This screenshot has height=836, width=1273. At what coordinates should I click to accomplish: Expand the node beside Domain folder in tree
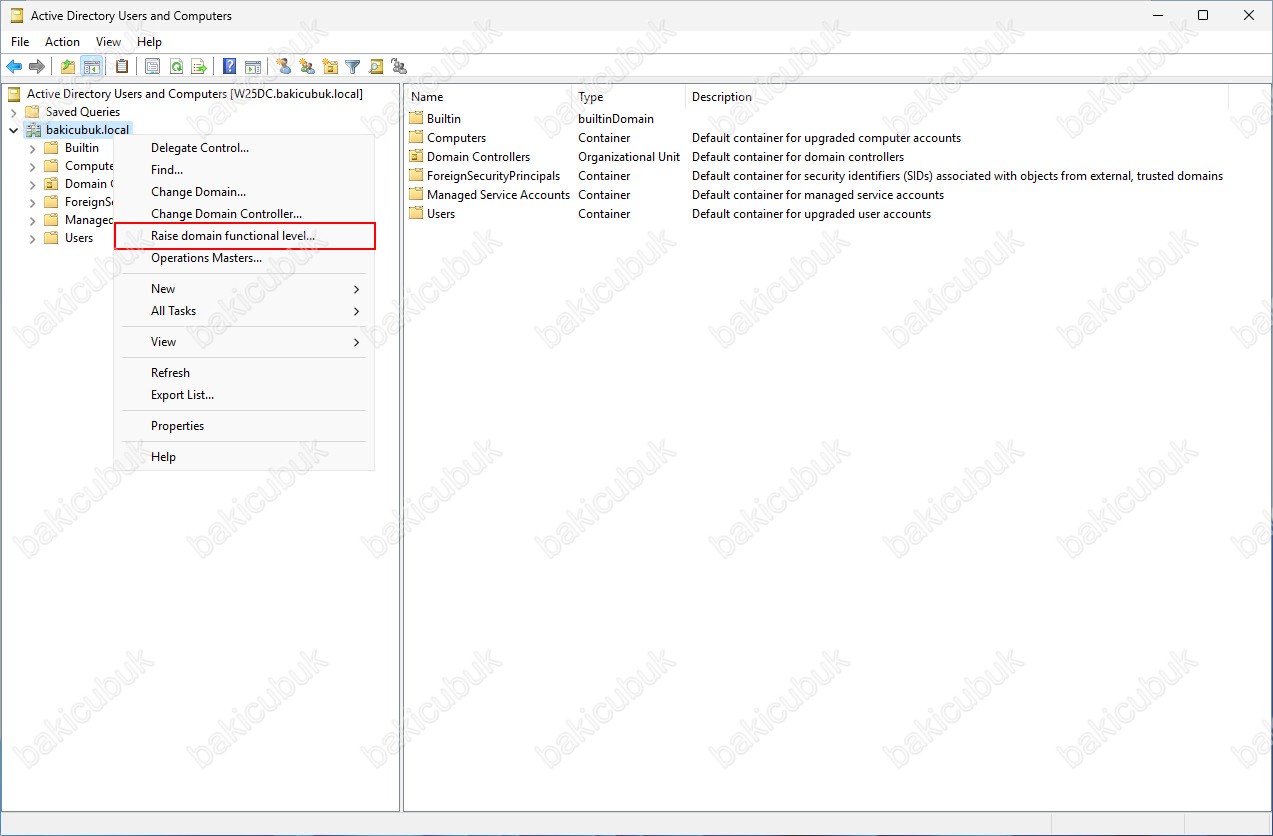point(32,184)
